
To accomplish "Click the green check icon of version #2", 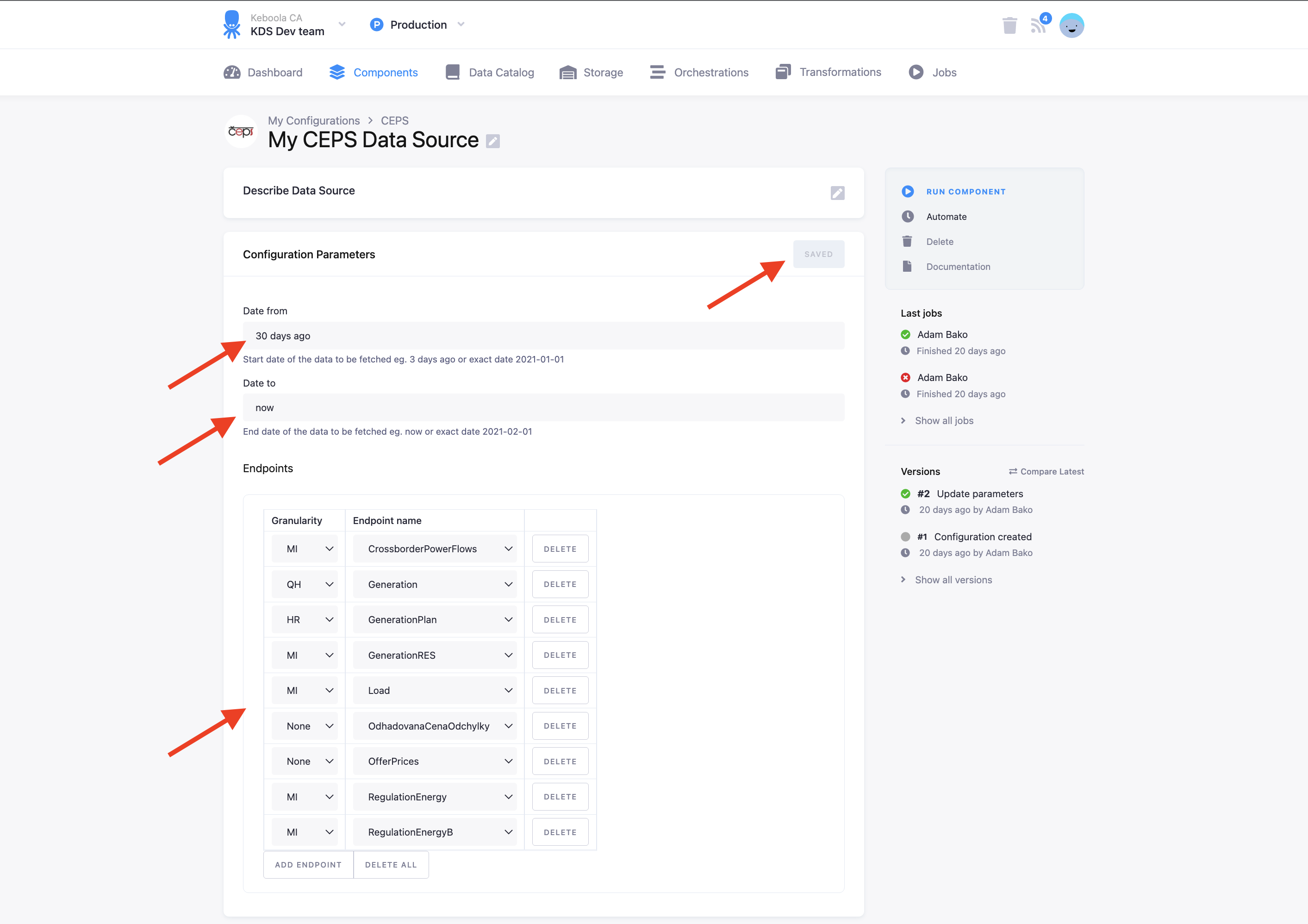I will tap(905, 494).
